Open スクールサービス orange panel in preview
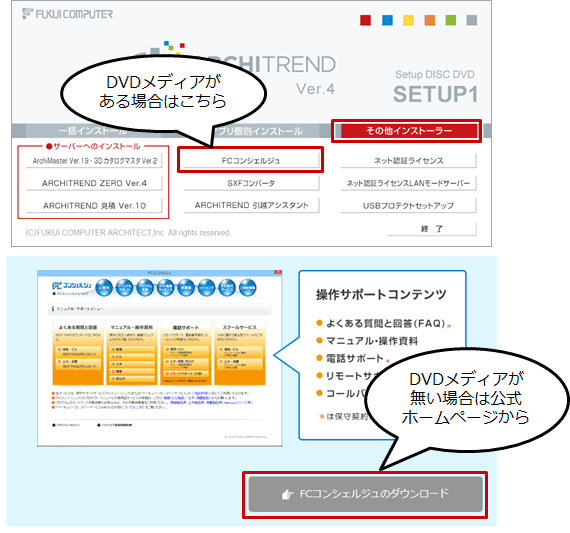This screenshot has width=570, height=533. [x=240, y=353]
